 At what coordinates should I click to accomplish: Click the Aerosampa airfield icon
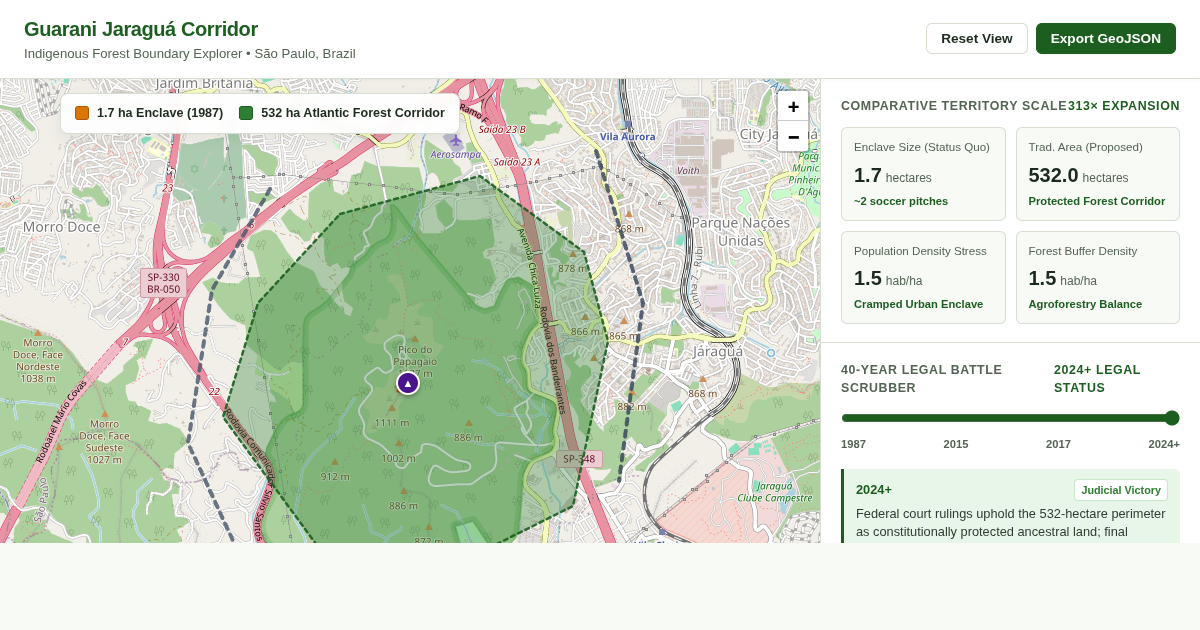455,141
